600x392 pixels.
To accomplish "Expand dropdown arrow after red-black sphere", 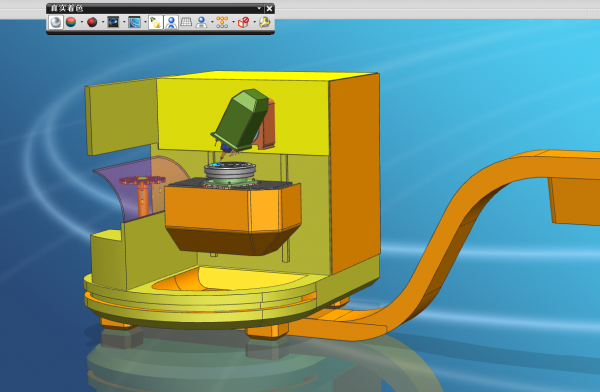I will coord(103,22).
